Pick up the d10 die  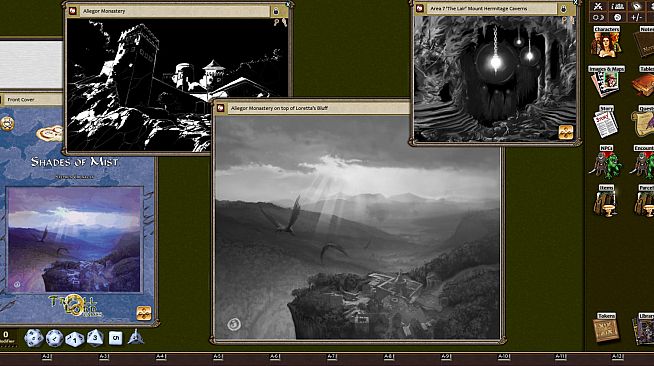tap(75, 339)
